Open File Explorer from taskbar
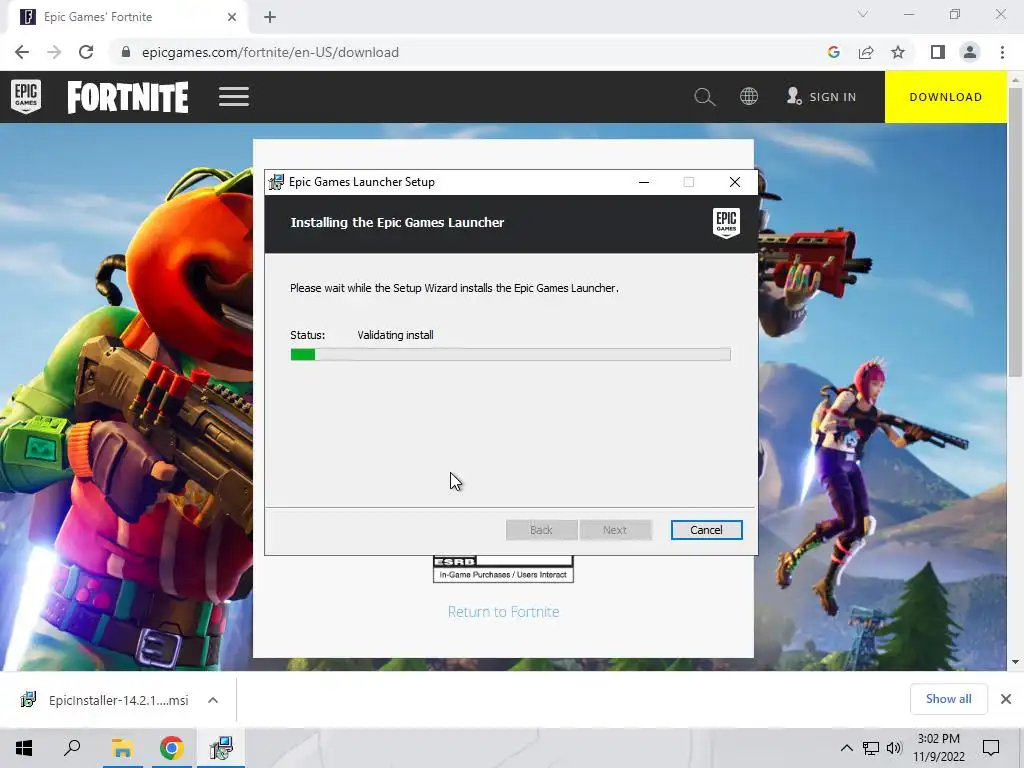The height and width of the screenshot is (768, 1024). 122,748
